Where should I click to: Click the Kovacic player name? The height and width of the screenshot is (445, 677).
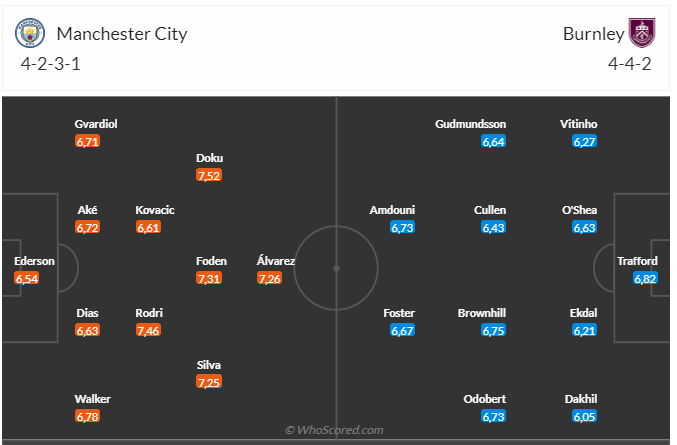click(155, 210)
